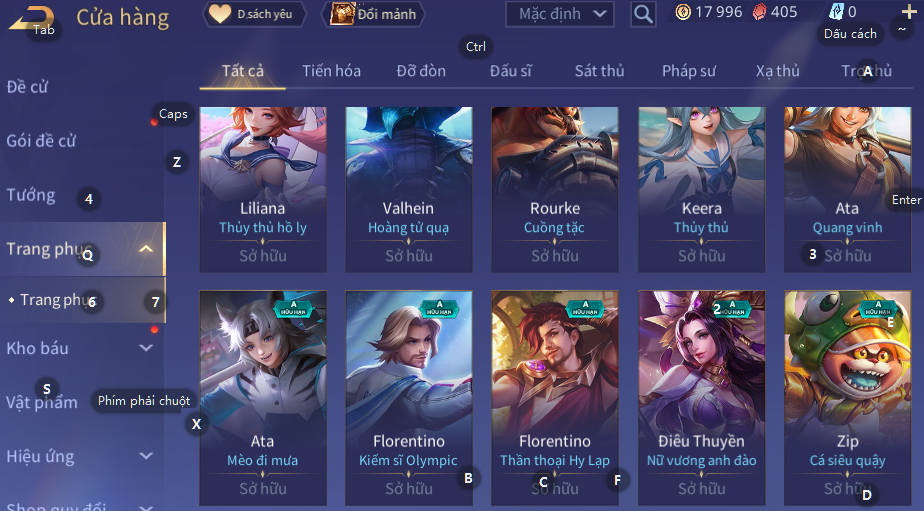
Task: Click the back arrow icon beside Cửa hàng
Action: [31, 19]
